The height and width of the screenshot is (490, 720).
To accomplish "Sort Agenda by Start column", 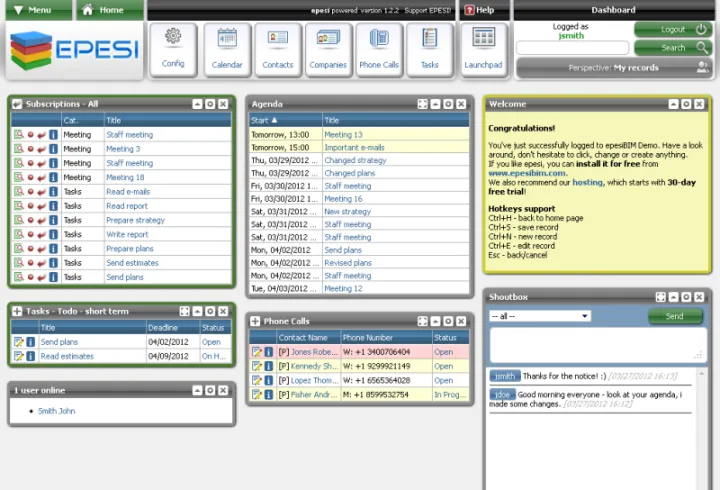I will tap(264, 120).
